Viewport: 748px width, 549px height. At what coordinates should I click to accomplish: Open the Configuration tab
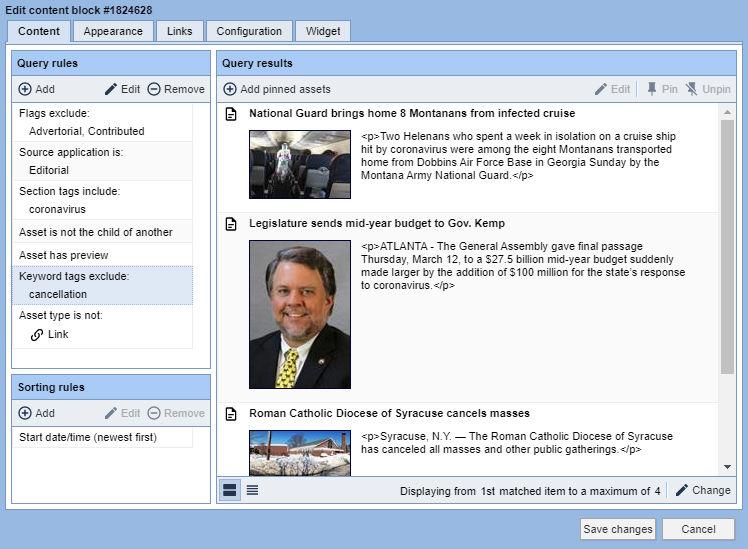(x=249, y=31)
